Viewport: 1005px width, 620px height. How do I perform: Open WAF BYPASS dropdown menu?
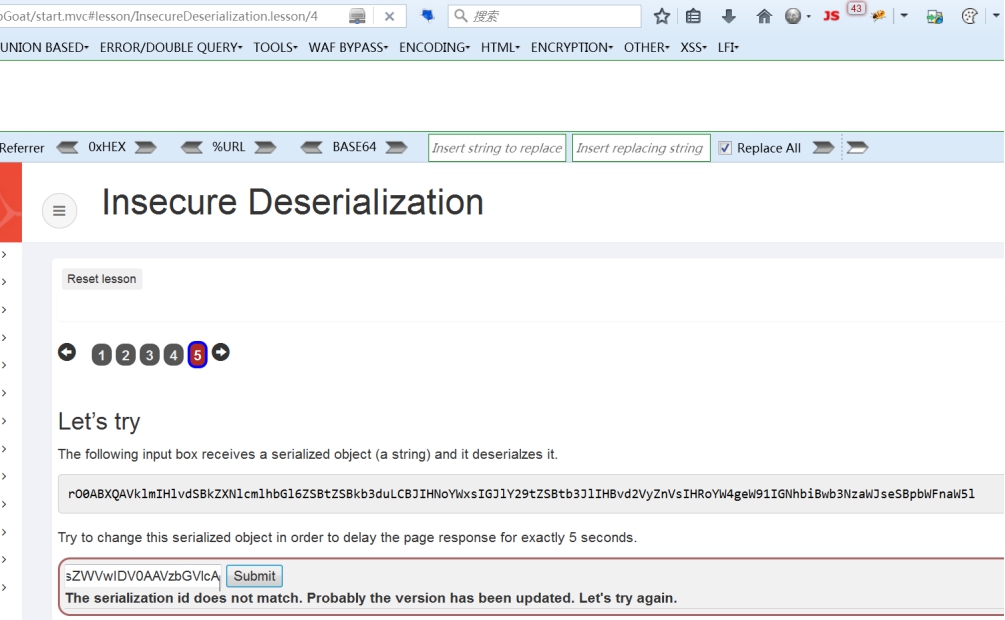tap(348, 47)
